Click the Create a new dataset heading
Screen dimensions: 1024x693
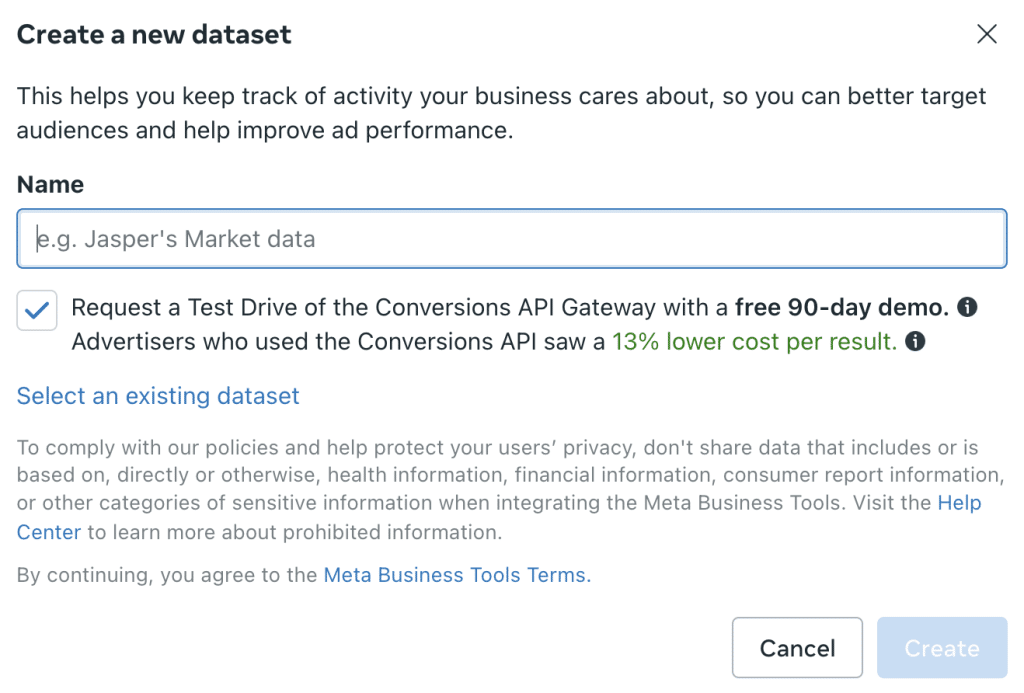[154, 35]
